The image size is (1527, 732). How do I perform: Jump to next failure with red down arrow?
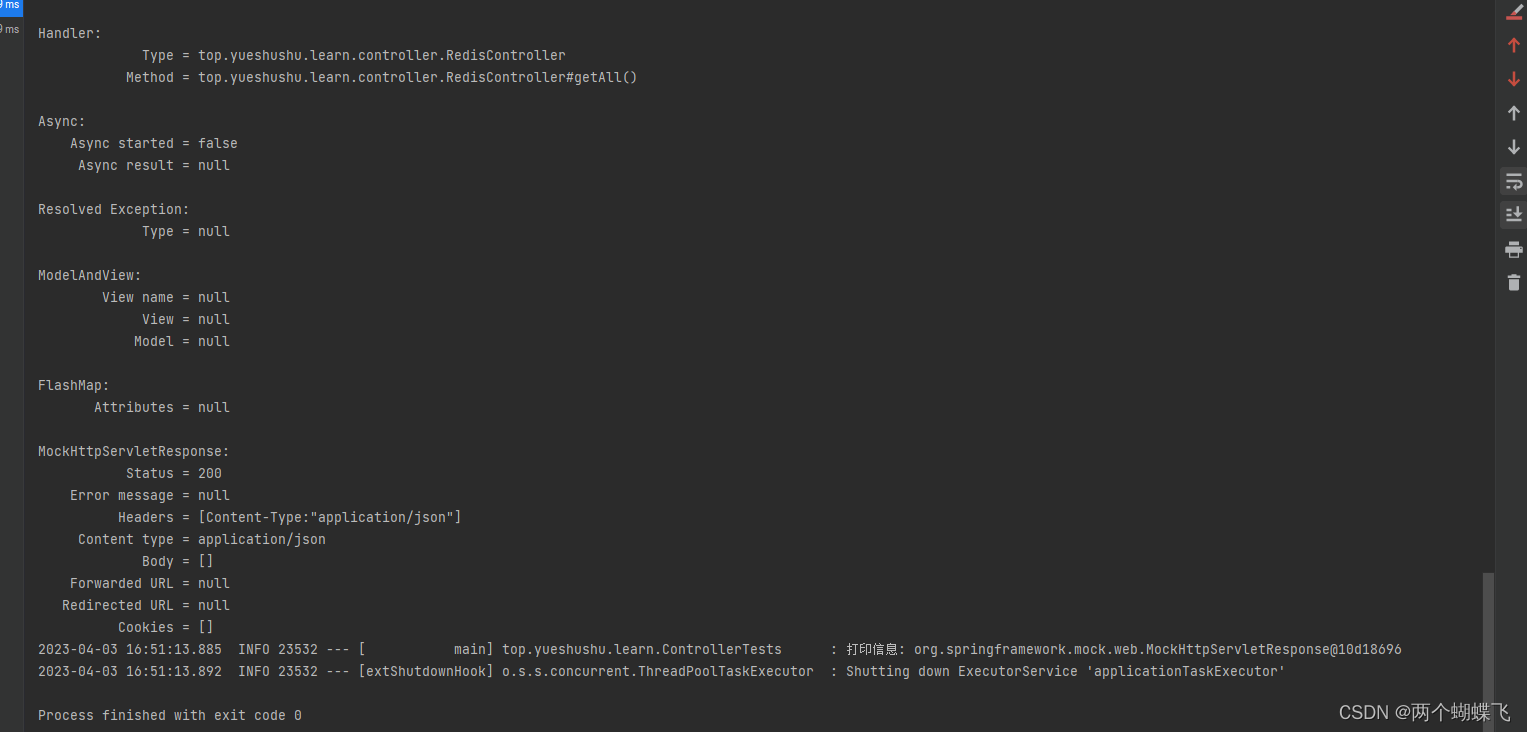(1513, 79)
